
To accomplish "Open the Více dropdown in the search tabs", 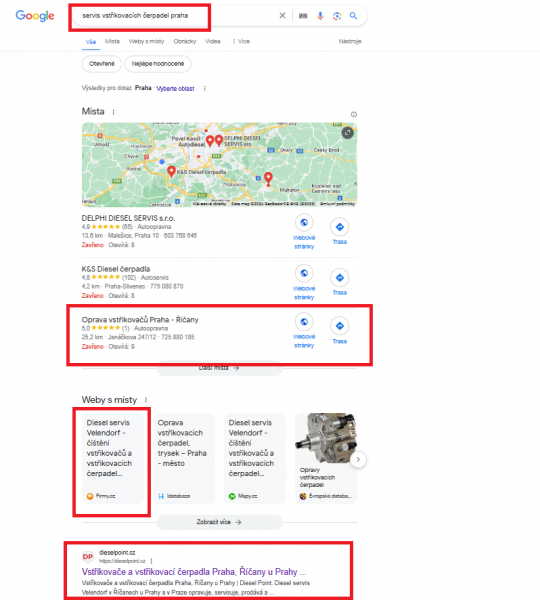I will click(241, 41).
